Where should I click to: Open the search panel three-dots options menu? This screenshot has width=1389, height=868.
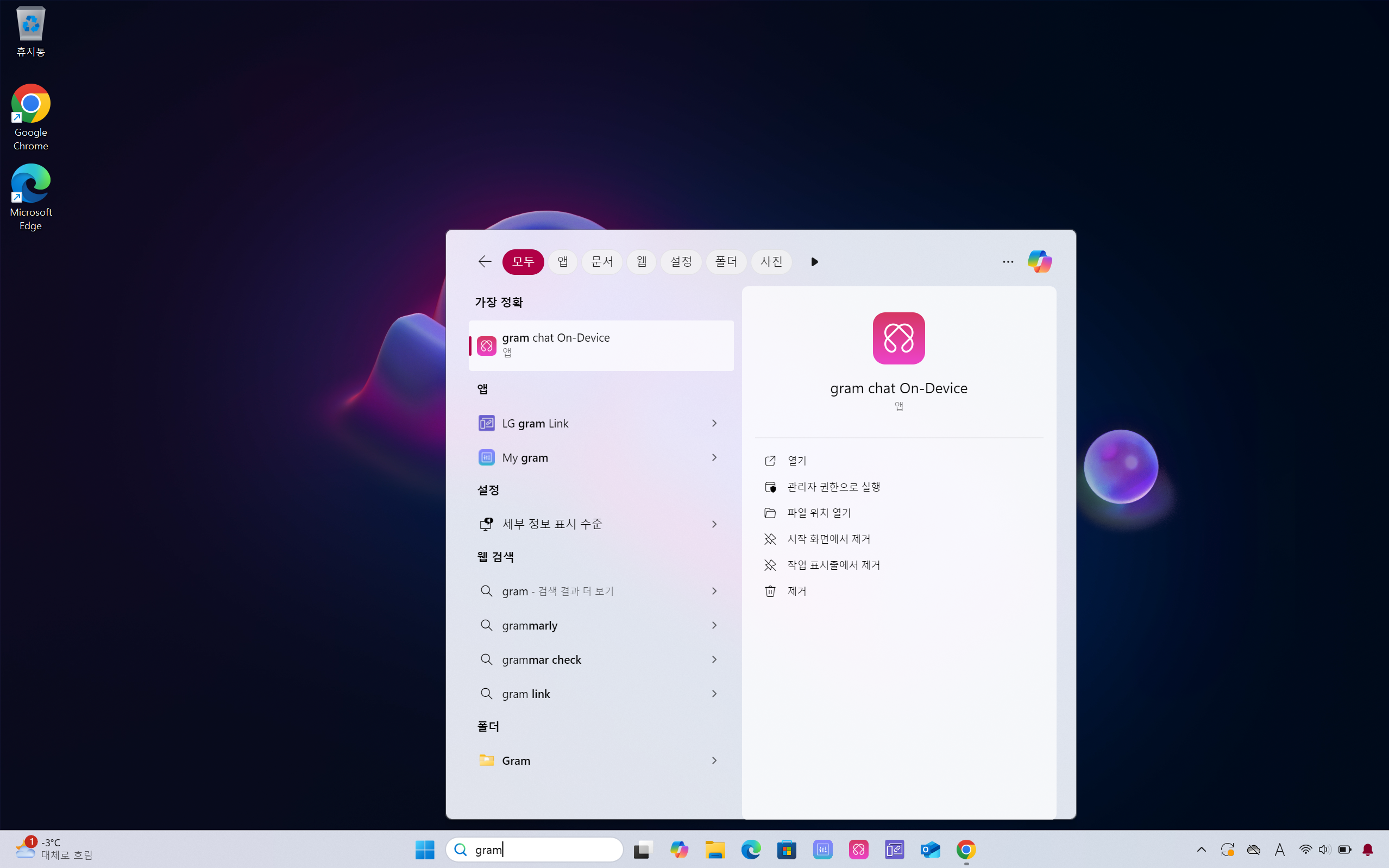[1008, 262]
